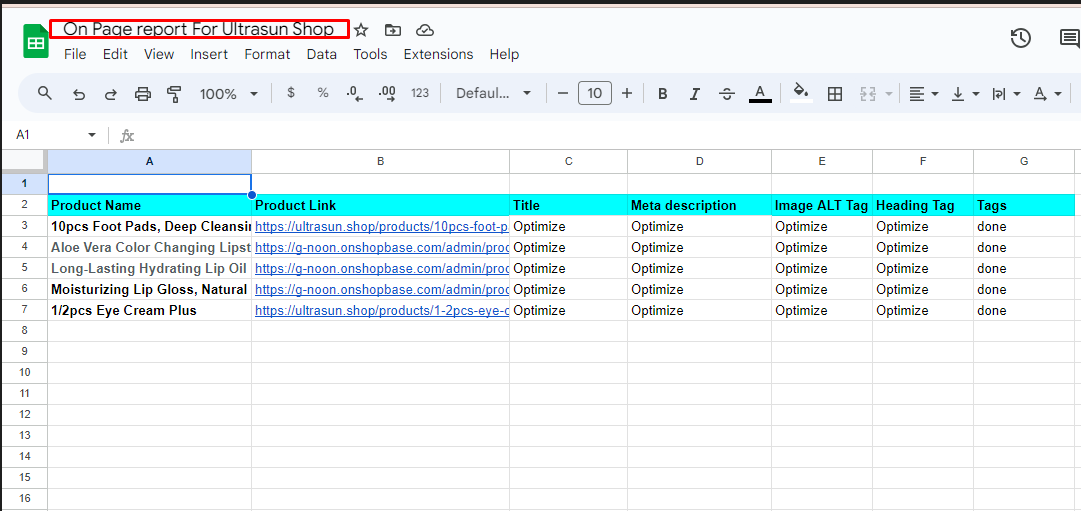
Task: Open the zoom level dropdown
Action: (x=229, y=94)
